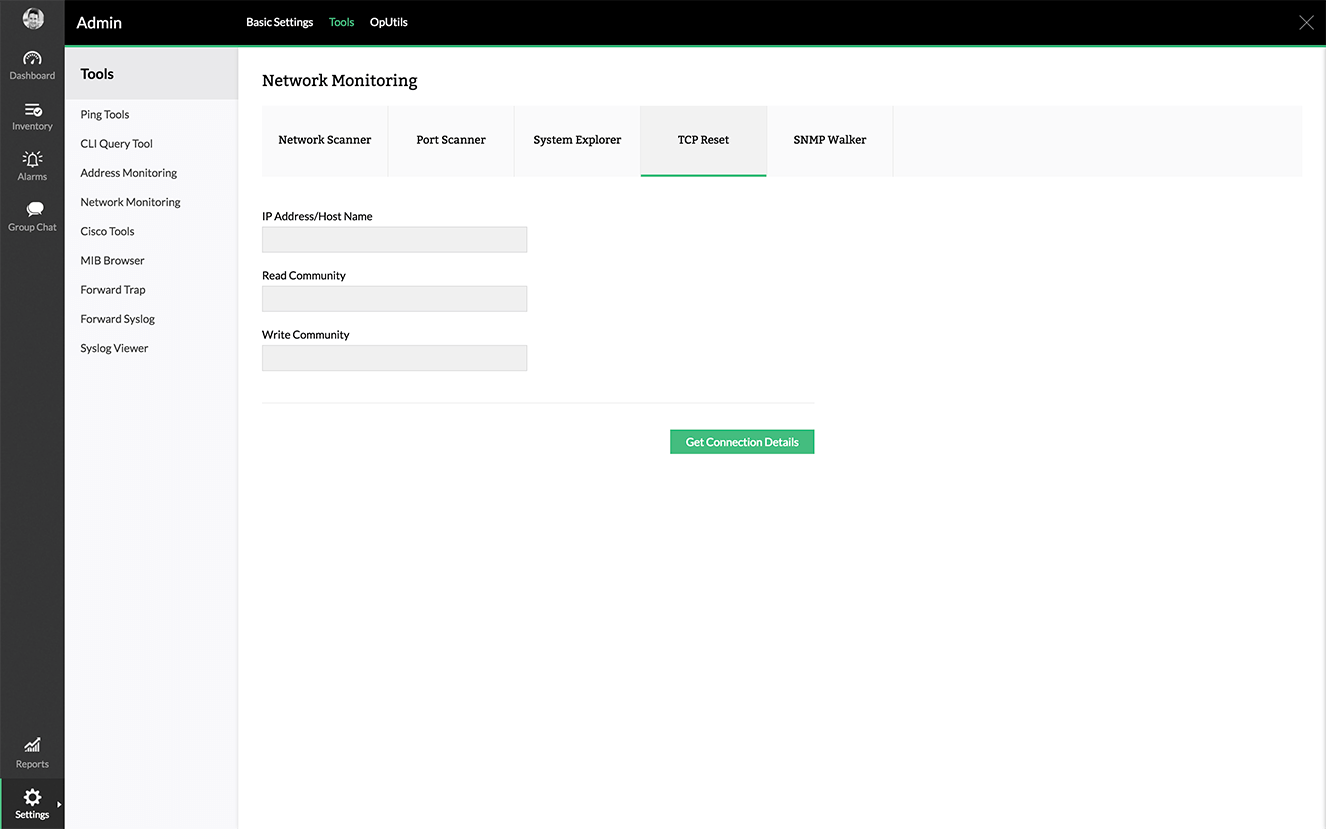Switch to the Port Scanner tab
The image size is (1326, 829).
pyautogui.click(x=451, y=140)
